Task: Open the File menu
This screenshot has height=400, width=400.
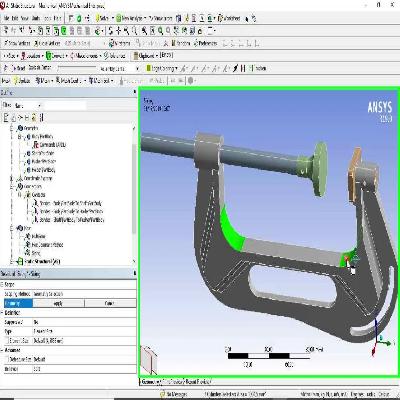Action: (6, 18)
